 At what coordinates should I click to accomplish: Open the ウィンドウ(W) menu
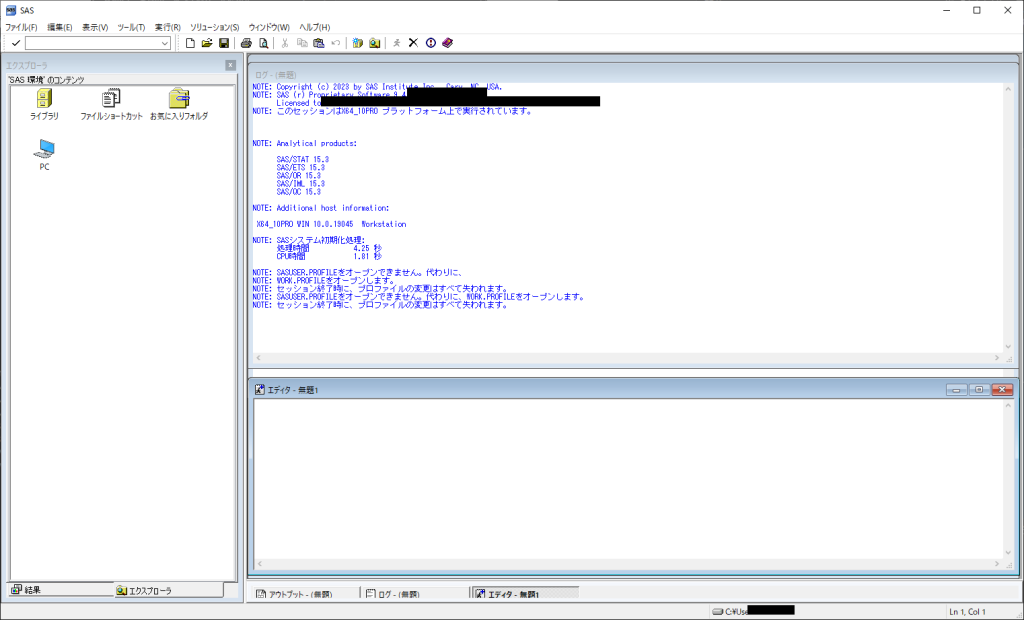point(269,27)
